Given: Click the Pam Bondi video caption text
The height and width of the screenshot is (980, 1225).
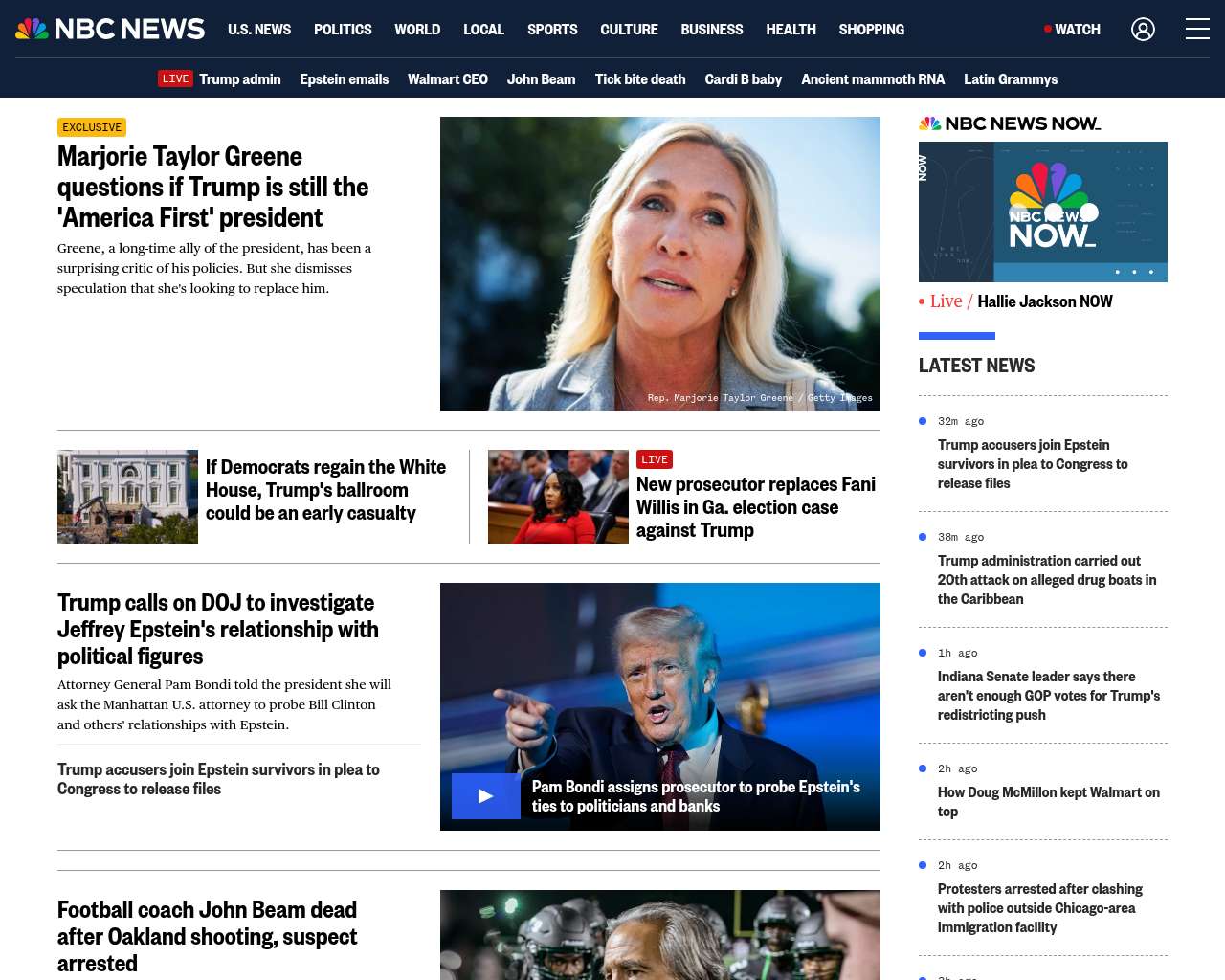Looking at the screenshot, I should (x=696, y=796).
